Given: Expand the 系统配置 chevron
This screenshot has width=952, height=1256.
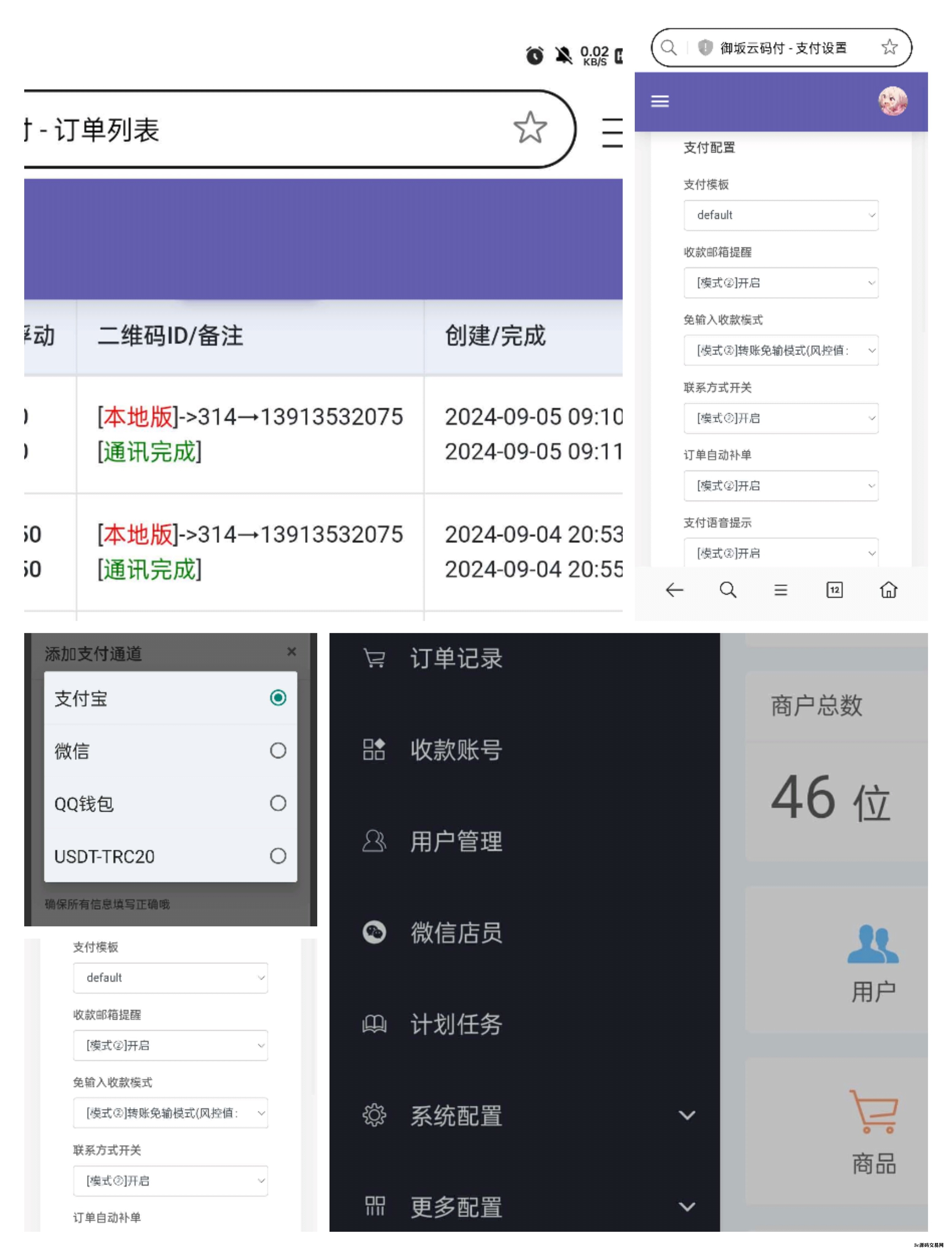Looking at the screenshot, I should pos(687,1116).
